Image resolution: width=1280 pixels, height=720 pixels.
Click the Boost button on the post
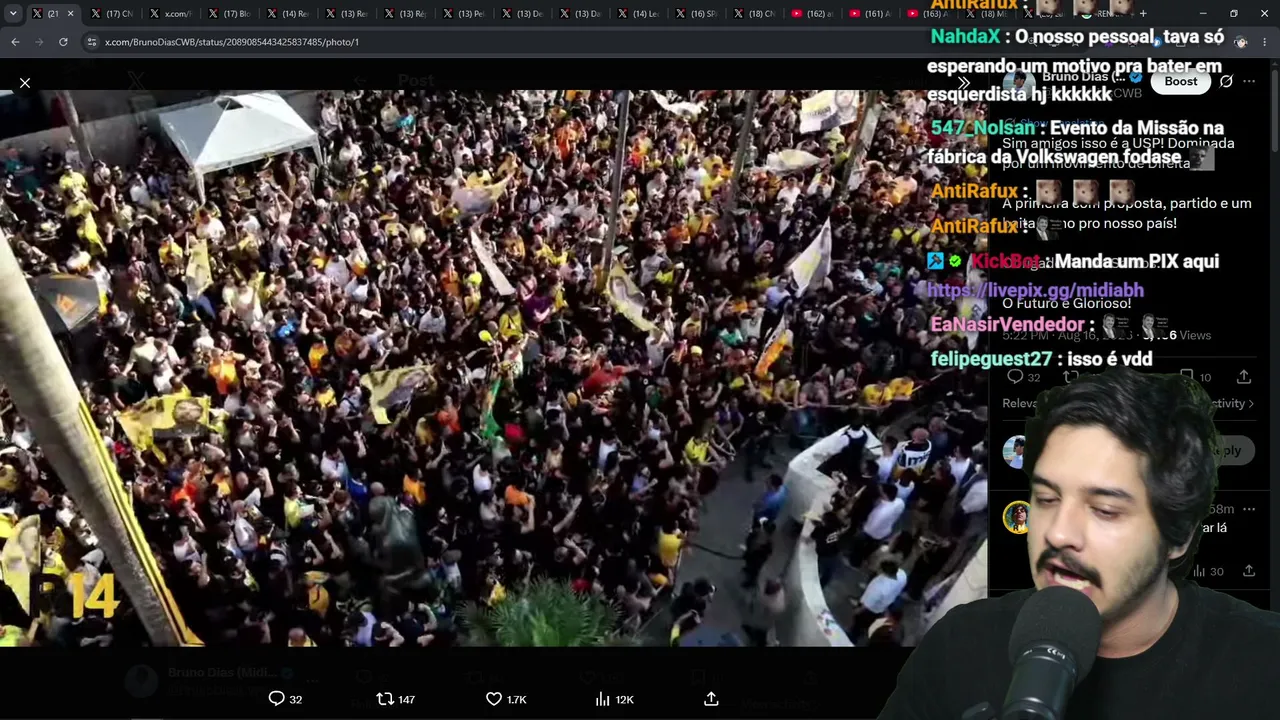coord(1180,82)
